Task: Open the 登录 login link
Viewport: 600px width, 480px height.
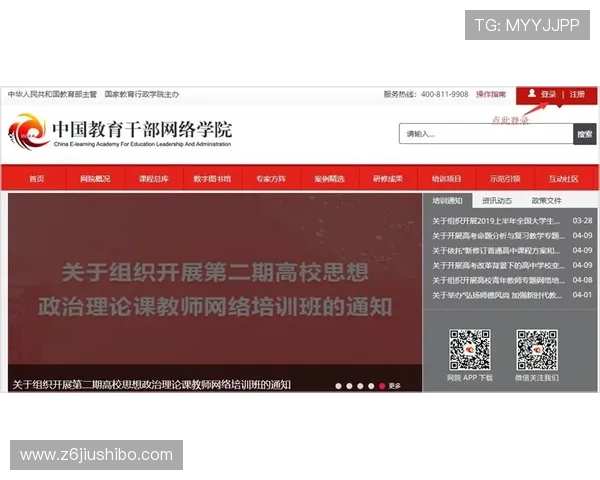Action: pos(548,94)
